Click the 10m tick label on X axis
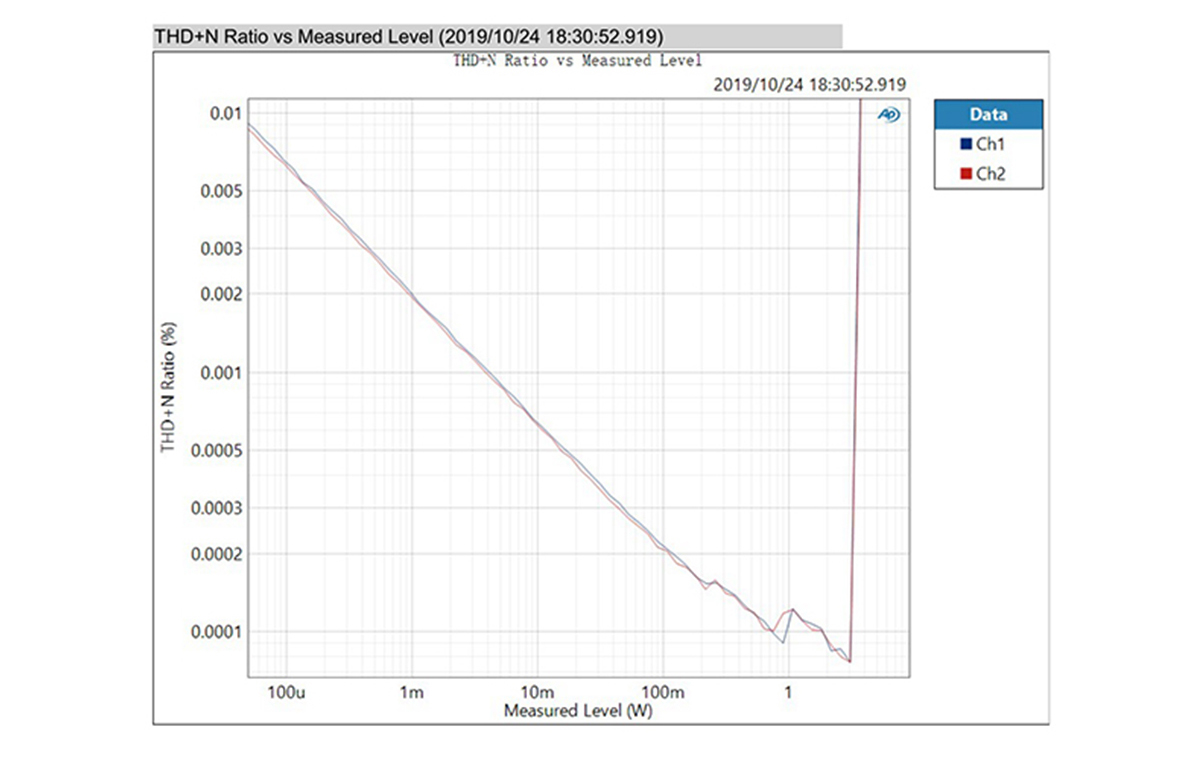 pyautogui.click(x=537, y=692)
